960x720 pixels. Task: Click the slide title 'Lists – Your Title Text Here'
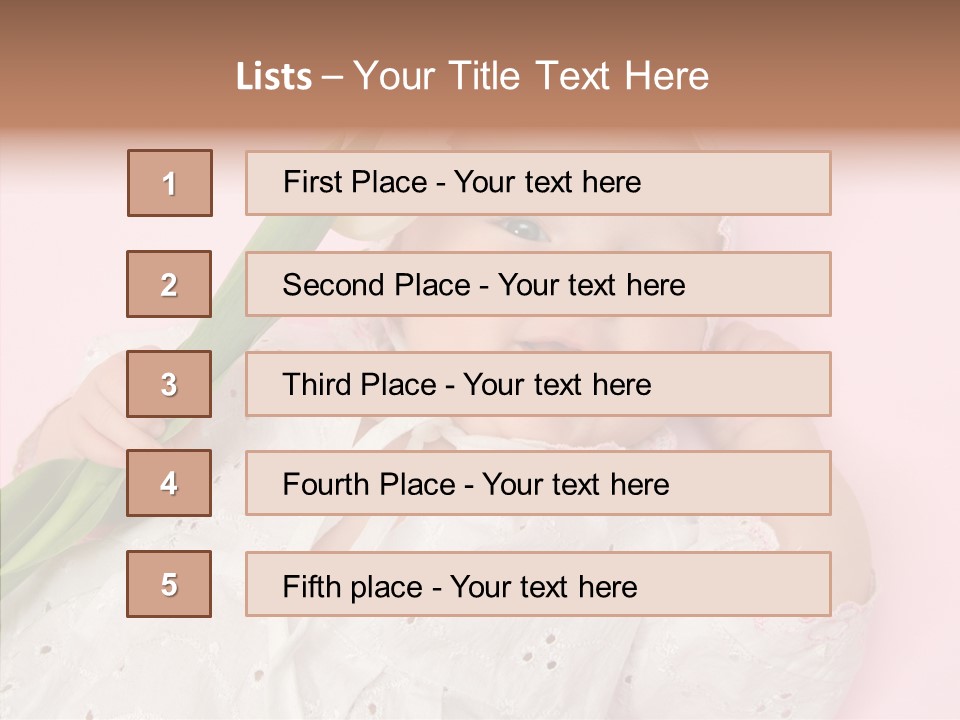pos(472,76)
